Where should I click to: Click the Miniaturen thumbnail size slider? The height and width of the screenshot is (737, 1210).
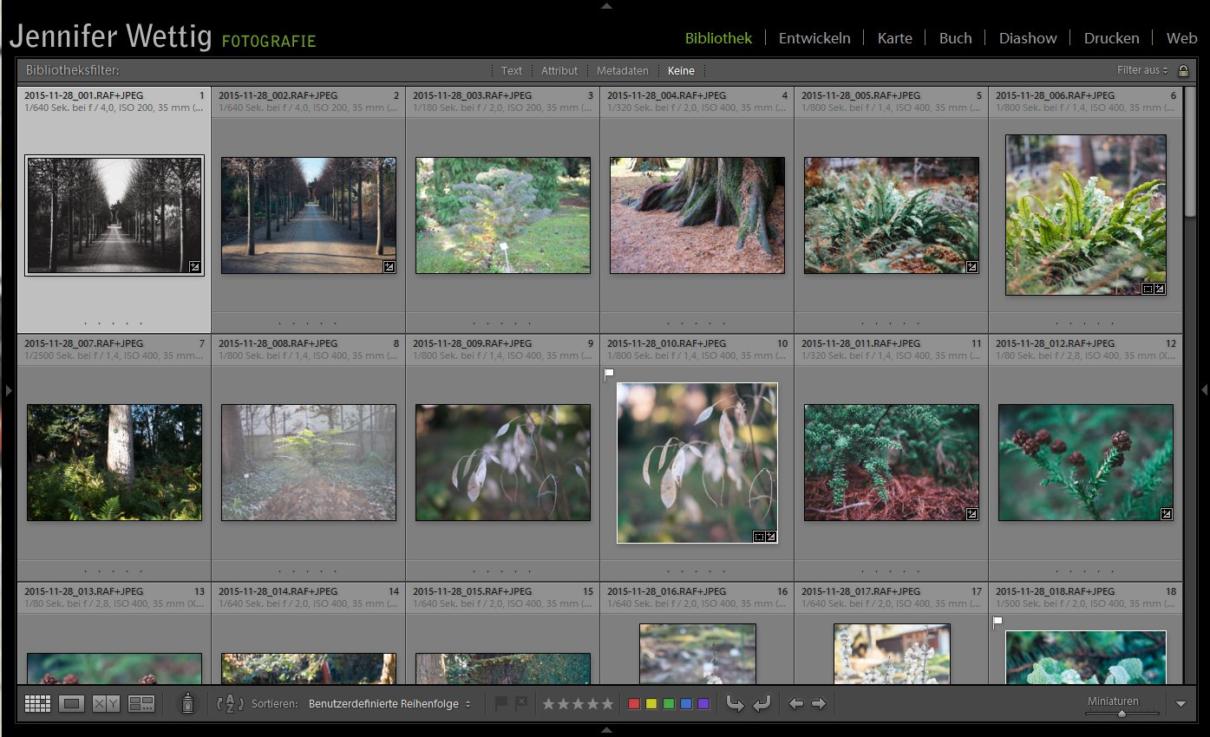[1122, 713]
